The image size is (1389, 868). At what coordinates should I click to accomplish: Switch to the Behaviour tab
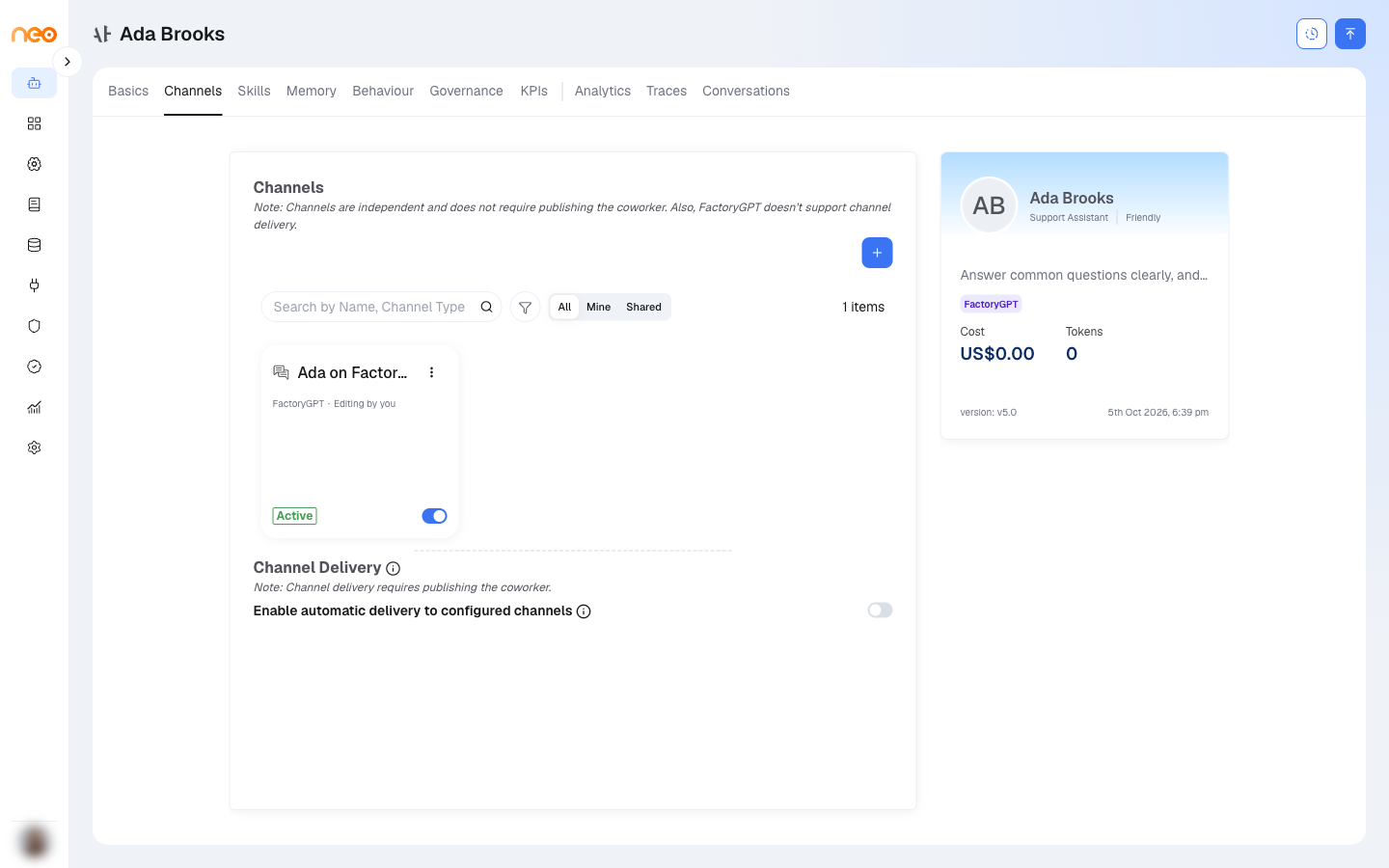click(383, 91)
